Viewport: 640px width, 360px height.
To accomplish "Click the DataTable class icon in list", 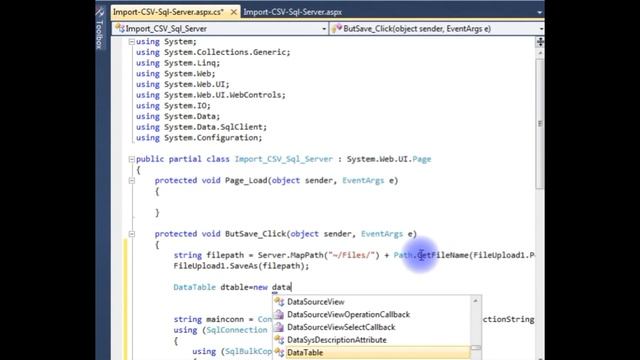I will [x=279, y=352].
